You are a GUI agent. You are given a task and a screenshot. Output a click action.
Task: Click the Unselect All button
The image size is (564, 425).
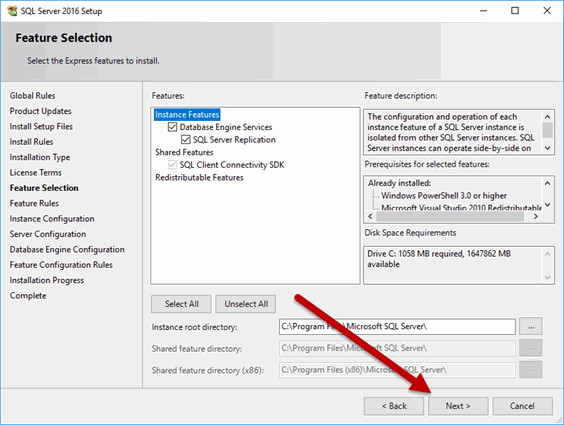(246, 304)
